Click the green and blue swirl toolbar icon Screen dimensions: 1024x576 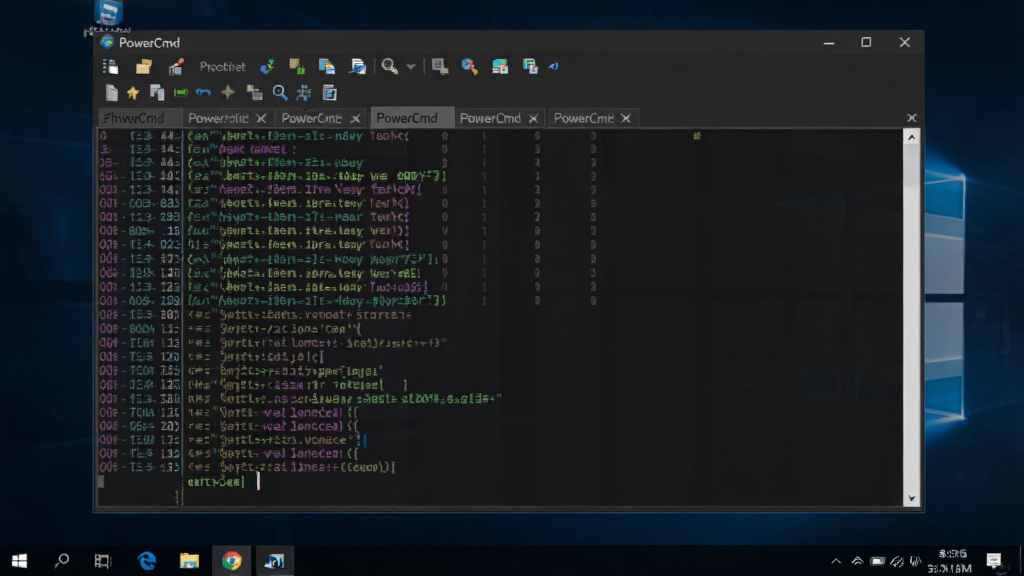click(x=266, y=66)
